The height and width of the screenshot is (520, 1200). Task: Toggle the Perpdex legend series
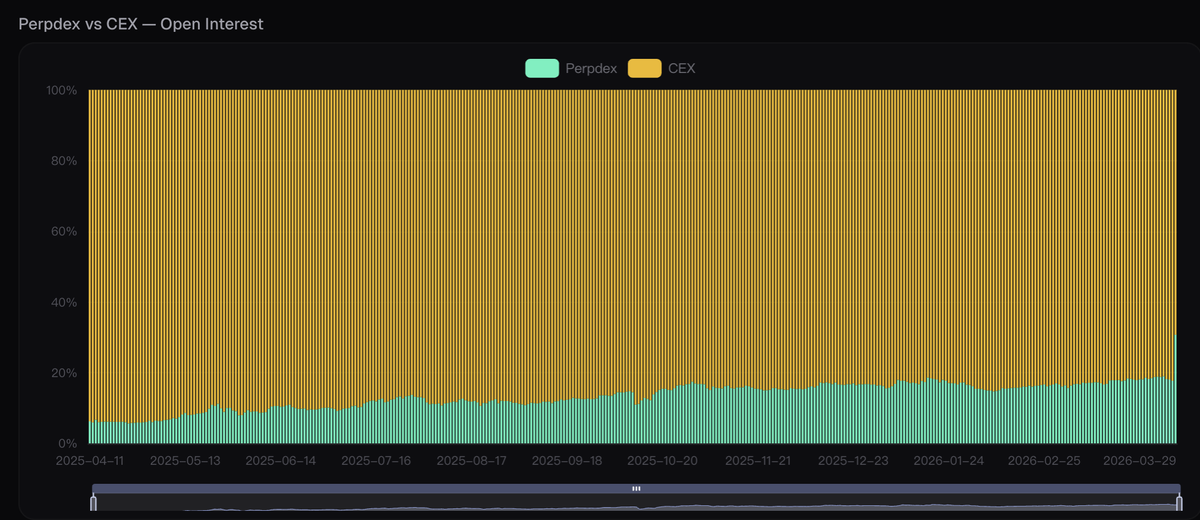click(x=571, y=68)
